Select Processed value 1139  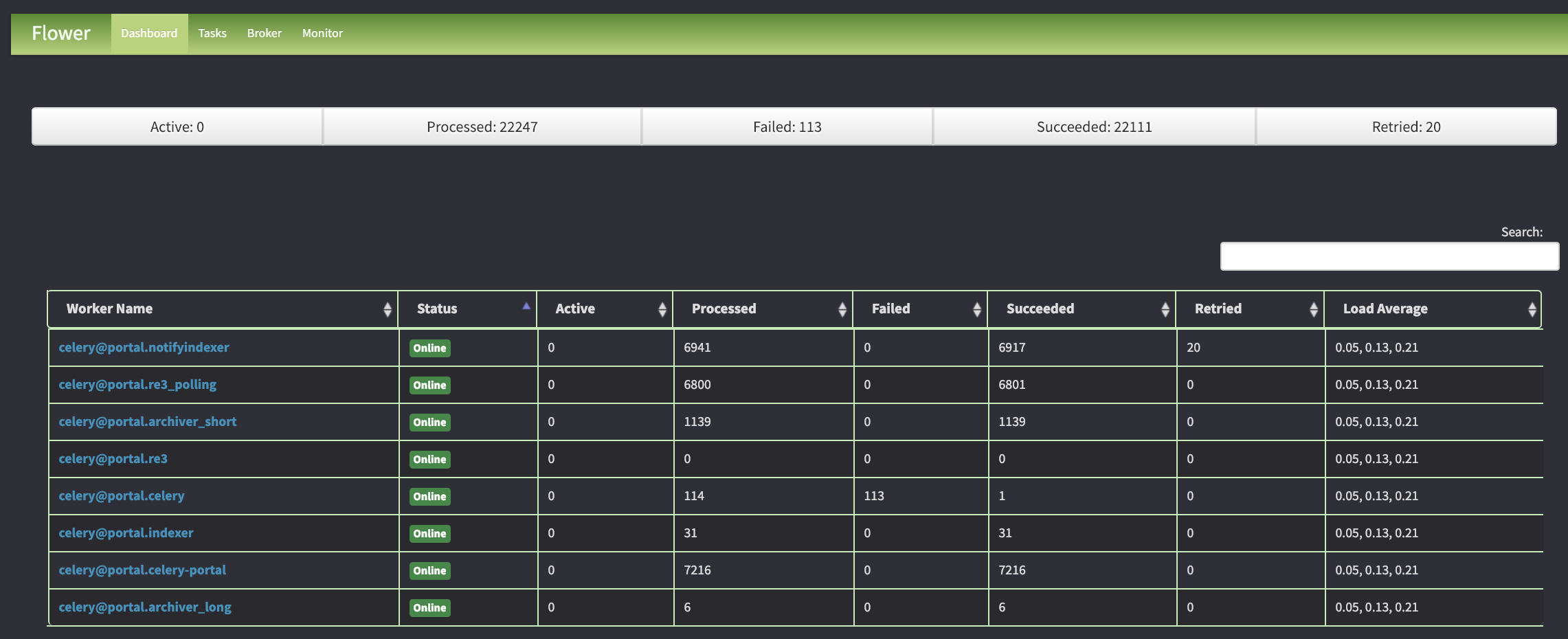697,422
